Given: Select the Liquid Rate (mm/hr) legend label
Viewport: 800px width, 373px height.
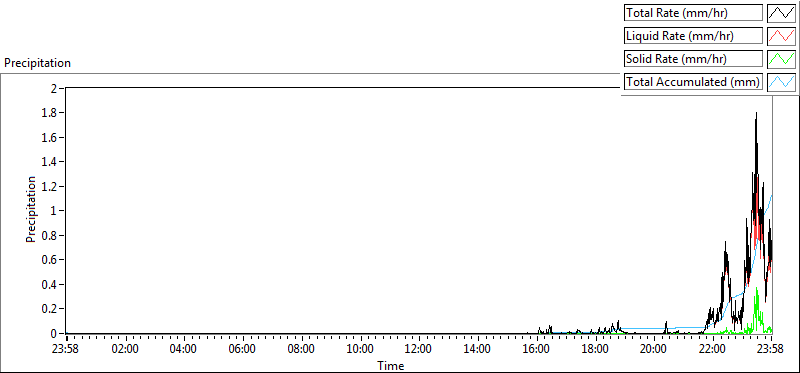Looking at the screenshot, I should 693,36.
